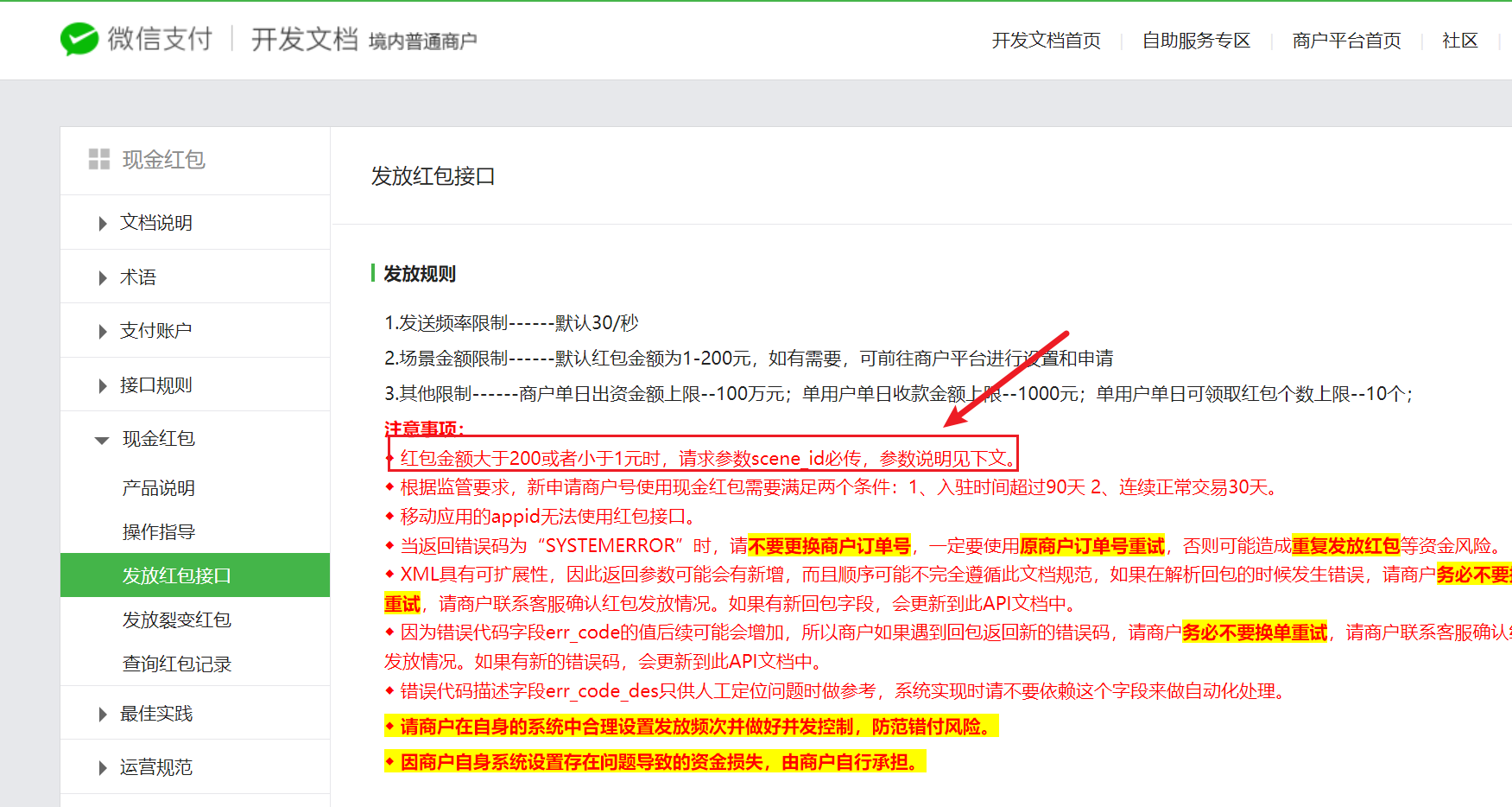The width and height of the screenshot is (1512, 807).
Task: Click the grid icon beside 现金红包 header
Action: pos(99,159)
